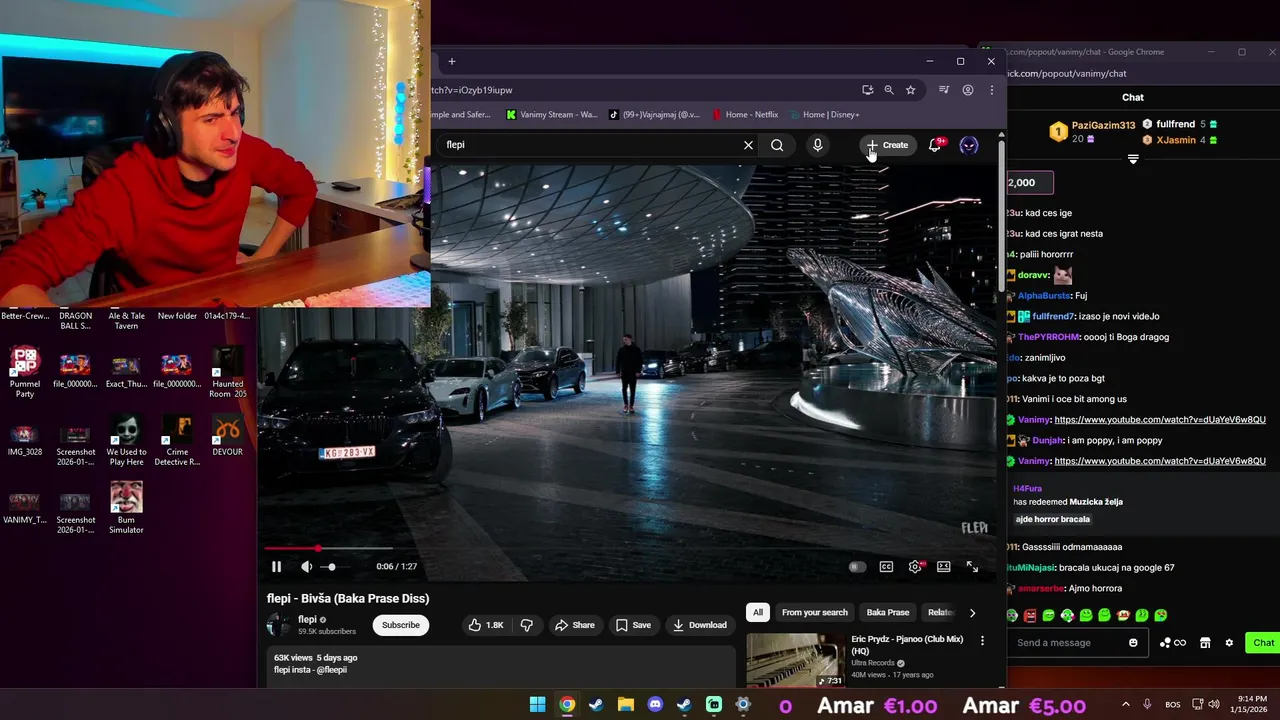Image resolution: width=1280 pixels, height=720 pixels.
Task: Click the Create button on YouTube
Action: pyautogui.click(x=887, y=145)
